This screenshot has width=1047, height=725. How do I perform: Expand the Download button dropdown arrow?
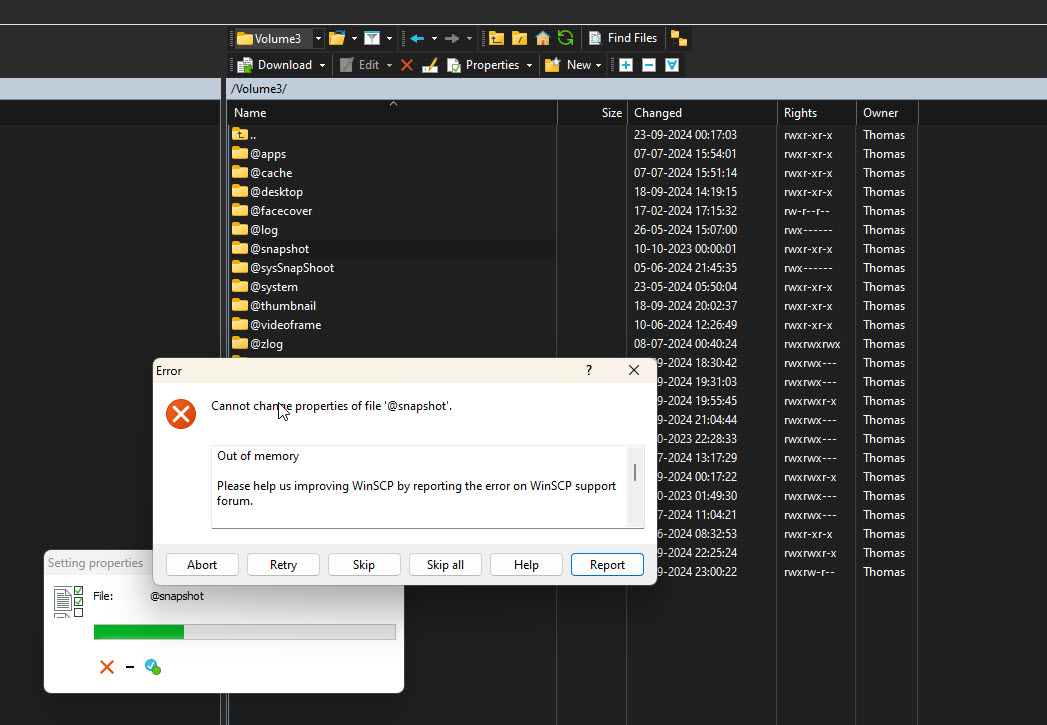[322, 65]
